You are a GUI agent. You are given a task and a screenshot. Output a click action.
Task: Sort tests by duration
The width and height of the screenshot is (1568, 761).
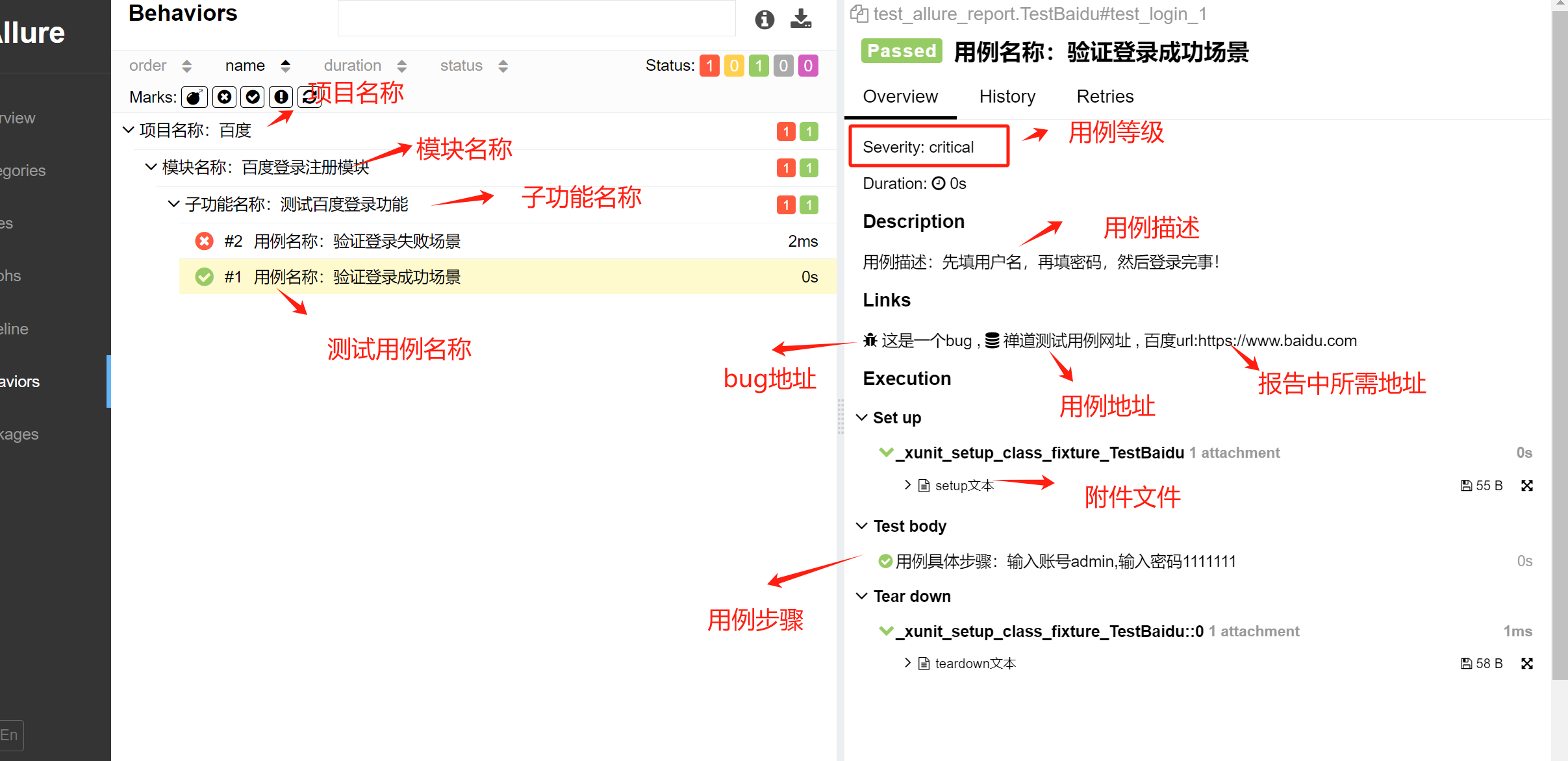[x=351, y=65]
